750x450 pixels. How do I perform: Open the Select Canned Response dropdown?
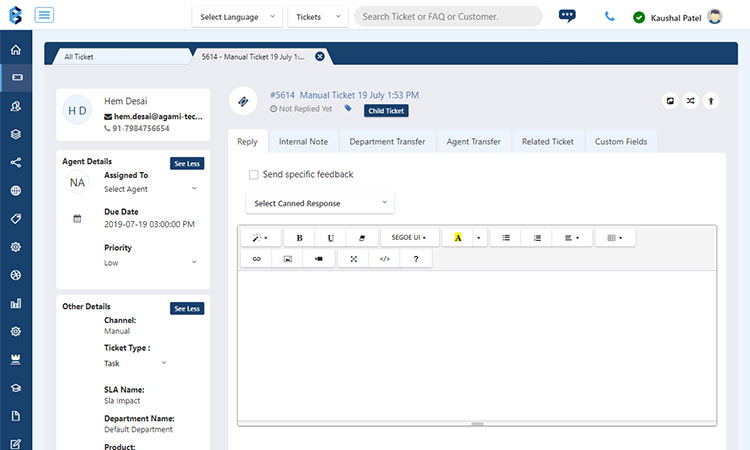[x=320, y=203]
